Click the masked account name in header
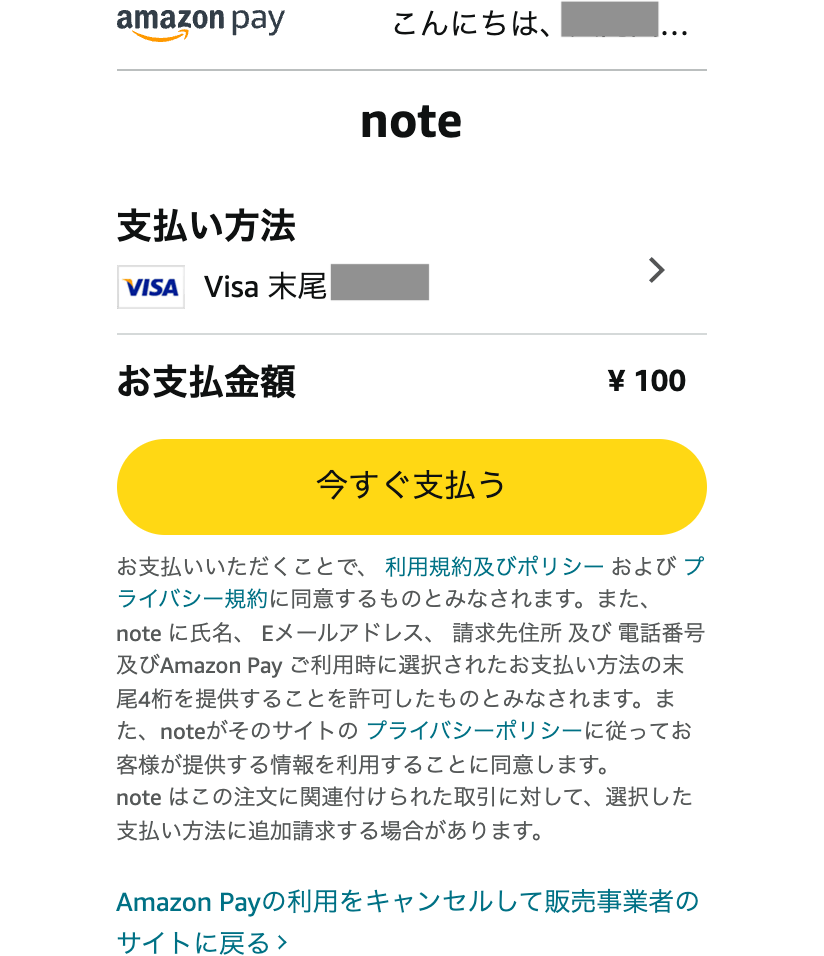 click(x=609, y=19)
